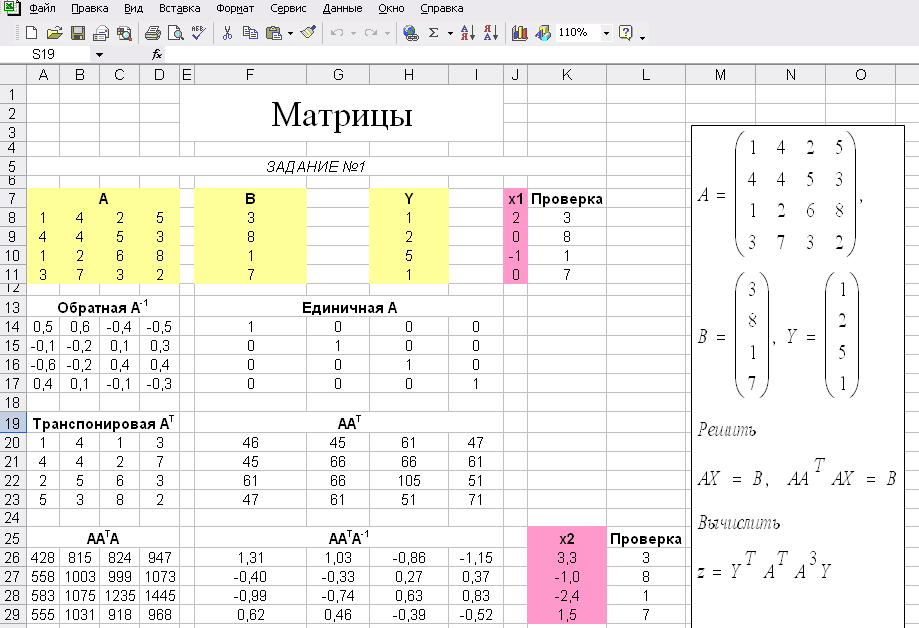
Task: Toggle the Drawing toolbar icon
Action: [543, 33]
